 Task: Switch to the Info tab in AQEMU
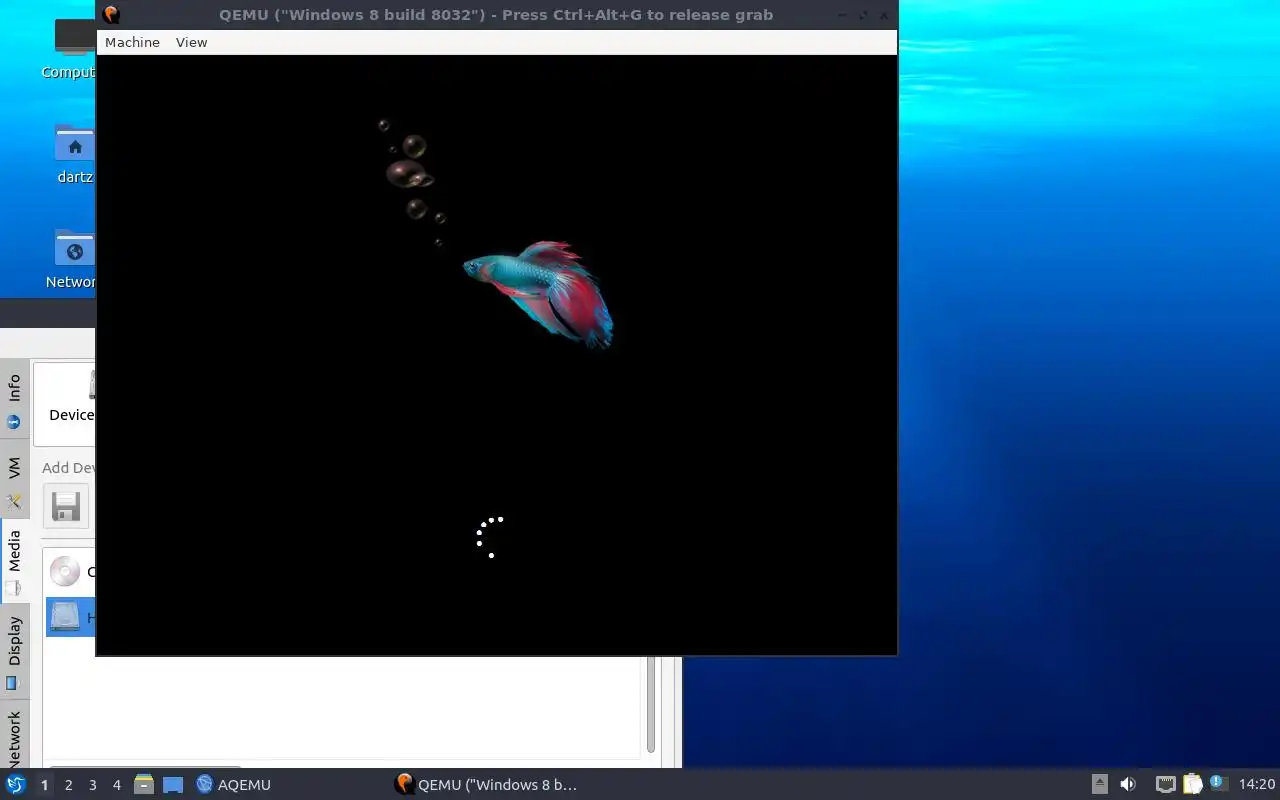click(x=14, y=401)
